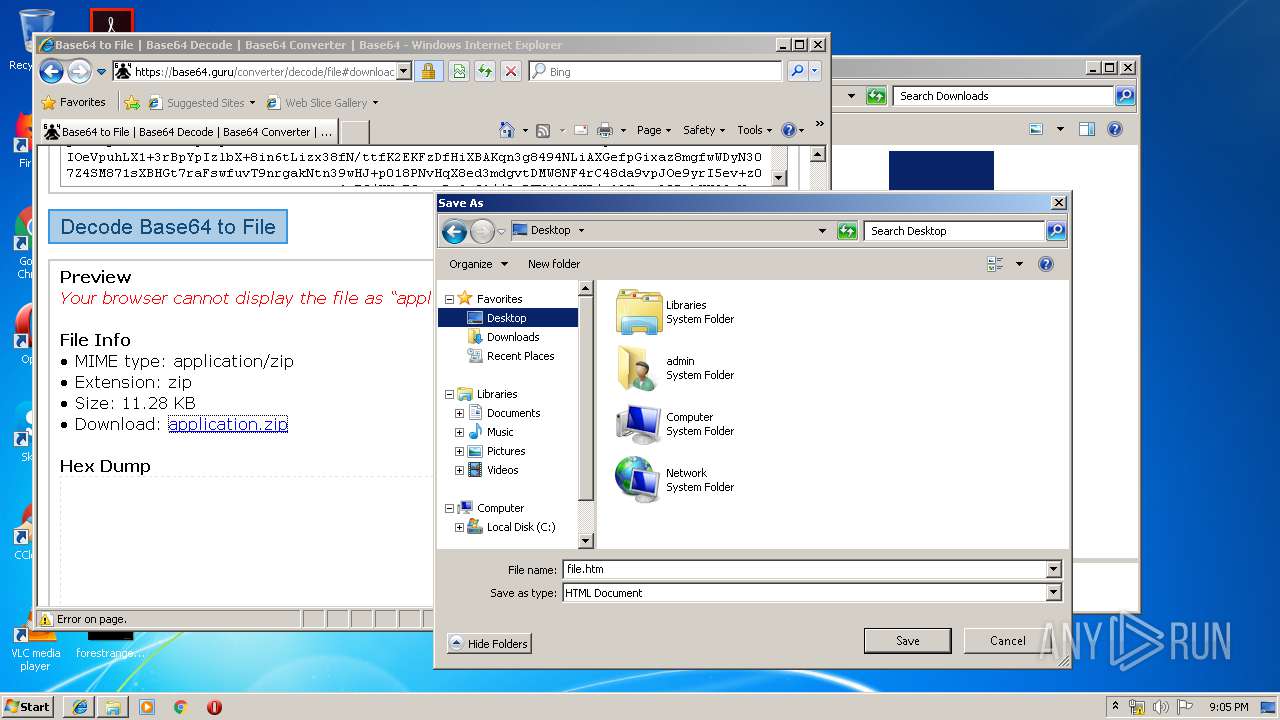Viewport: 1280px width, 720px height.
Task: Refresh the Base64 page in IE
Action: tap(484, 72)
